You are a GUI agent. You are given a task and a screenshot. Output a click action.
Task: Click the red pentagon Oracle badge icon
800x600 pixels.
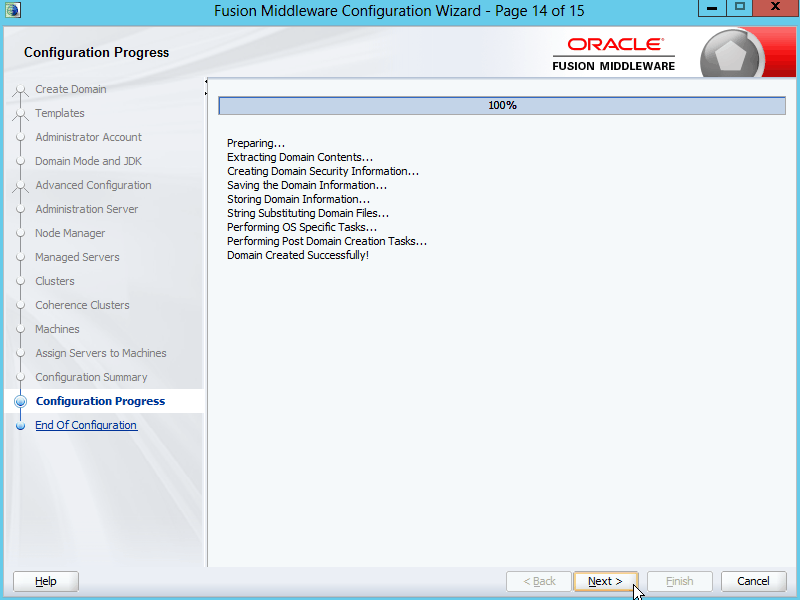pos(733,55)
